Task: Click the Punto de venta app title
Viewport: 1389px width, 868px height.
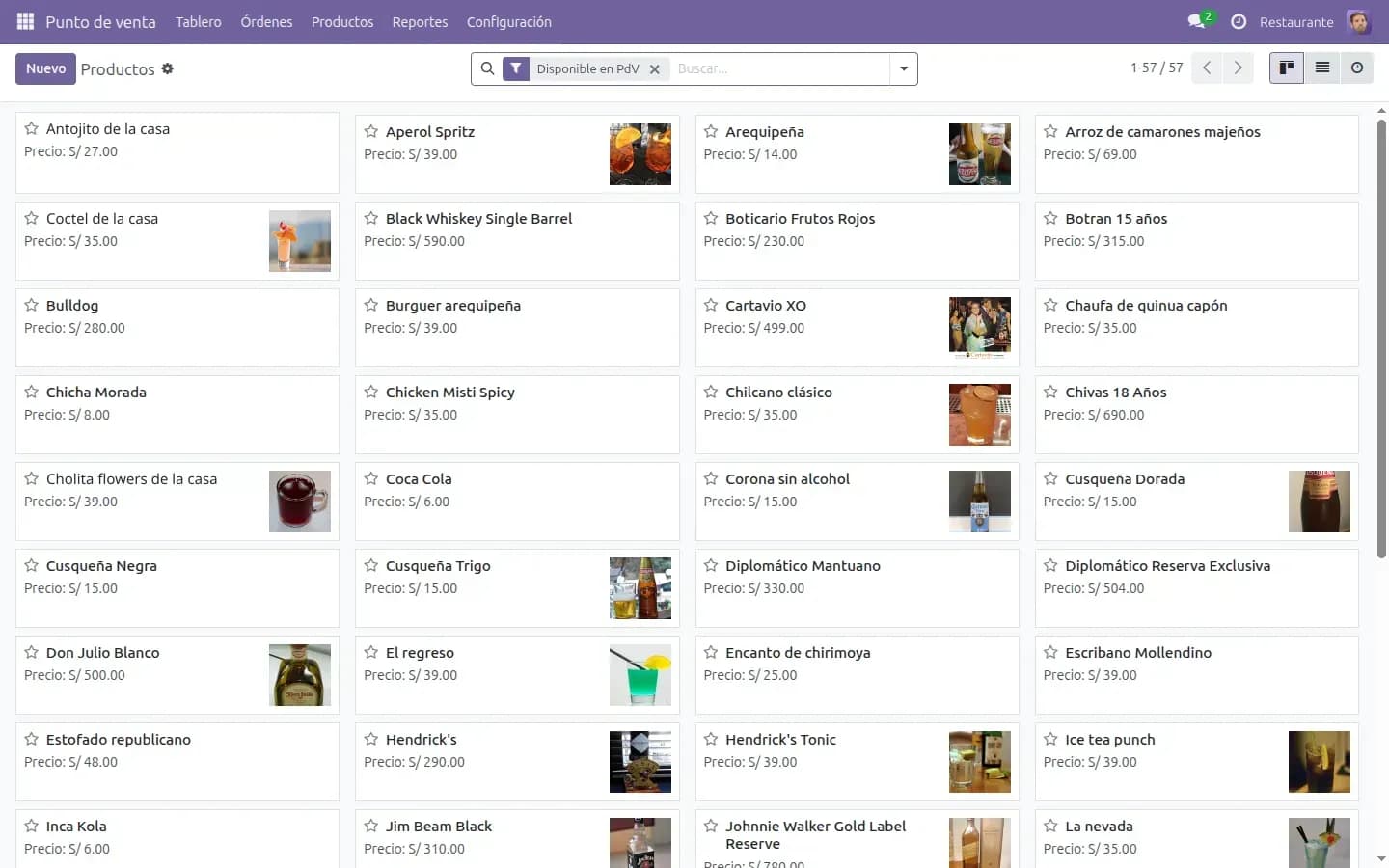Action: click(100, 21)
